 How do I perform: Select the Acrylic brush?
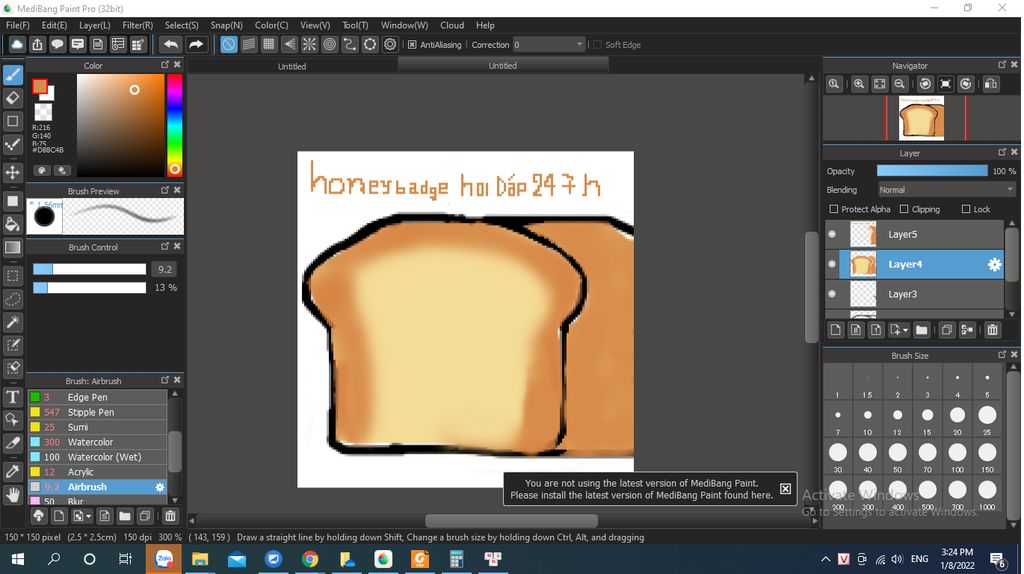tap(97, 472)
